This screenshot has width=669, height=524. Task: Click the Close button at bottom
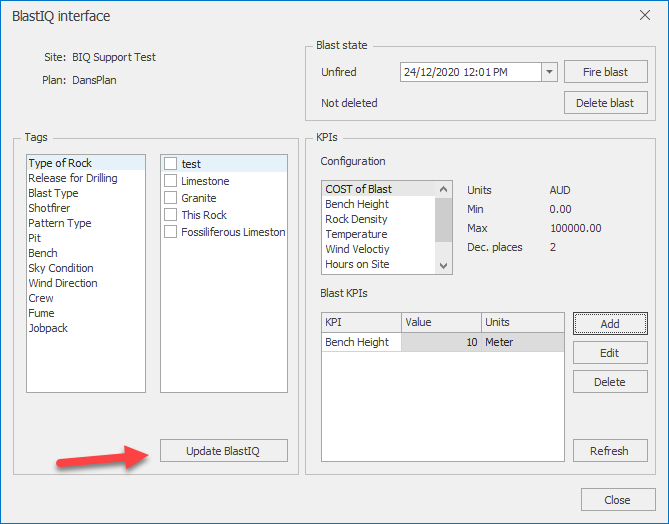[x=618, y=500]
